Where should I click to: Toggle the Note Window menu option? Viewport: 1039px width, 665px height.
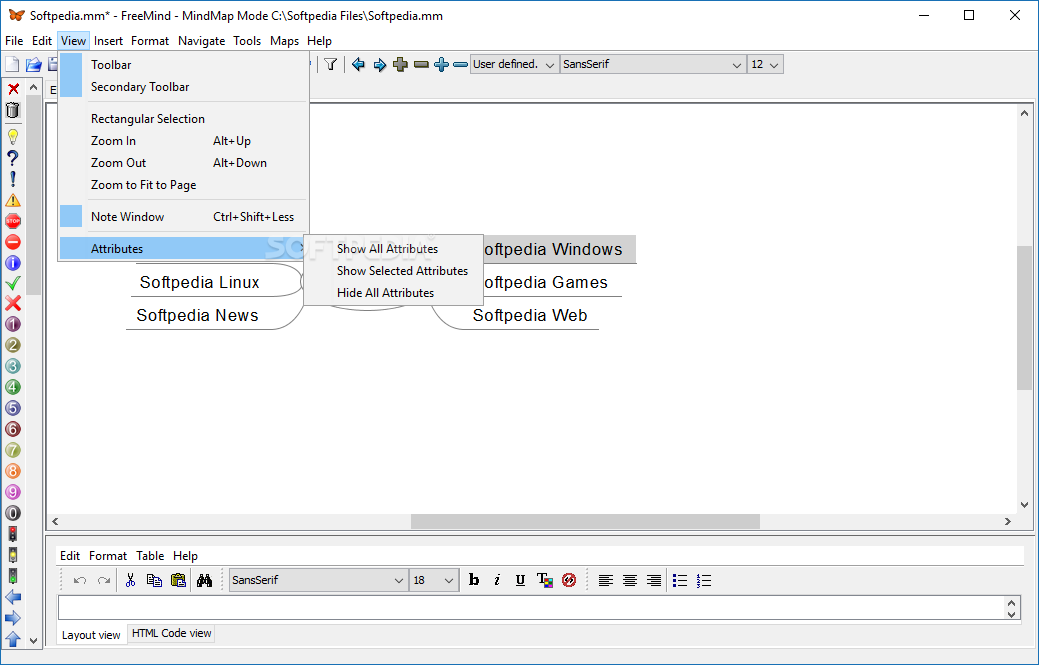click(x=183, y=217)
